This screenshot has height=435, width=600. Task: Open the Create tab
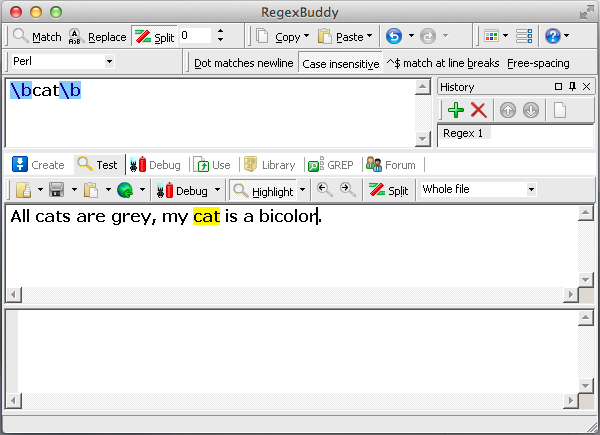[38, 165]
